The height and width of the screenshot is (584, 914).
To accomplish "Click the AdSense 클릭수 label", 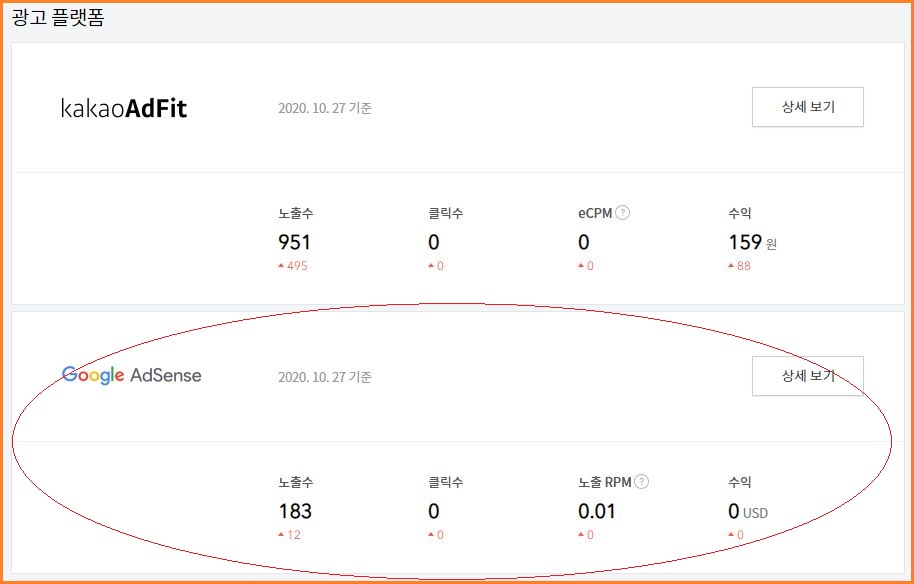I will [445, 483].
